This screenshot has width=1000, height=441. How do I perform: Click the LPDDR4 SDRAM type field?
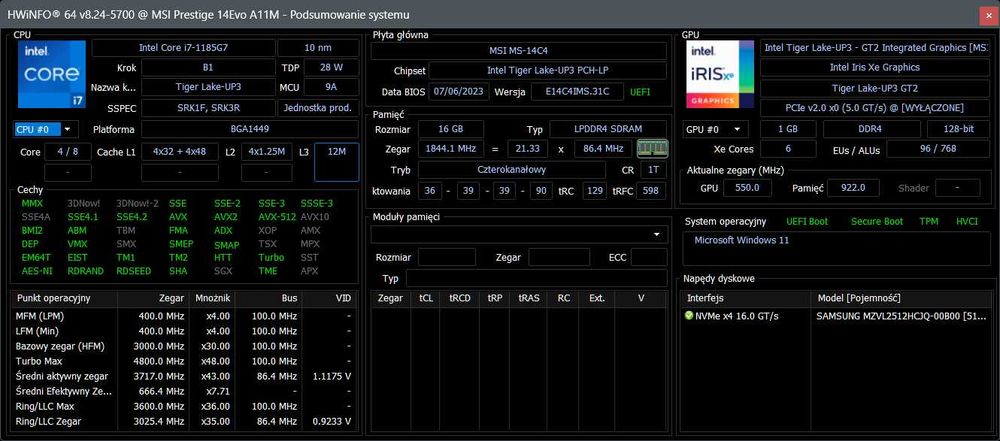pos(608,129)
